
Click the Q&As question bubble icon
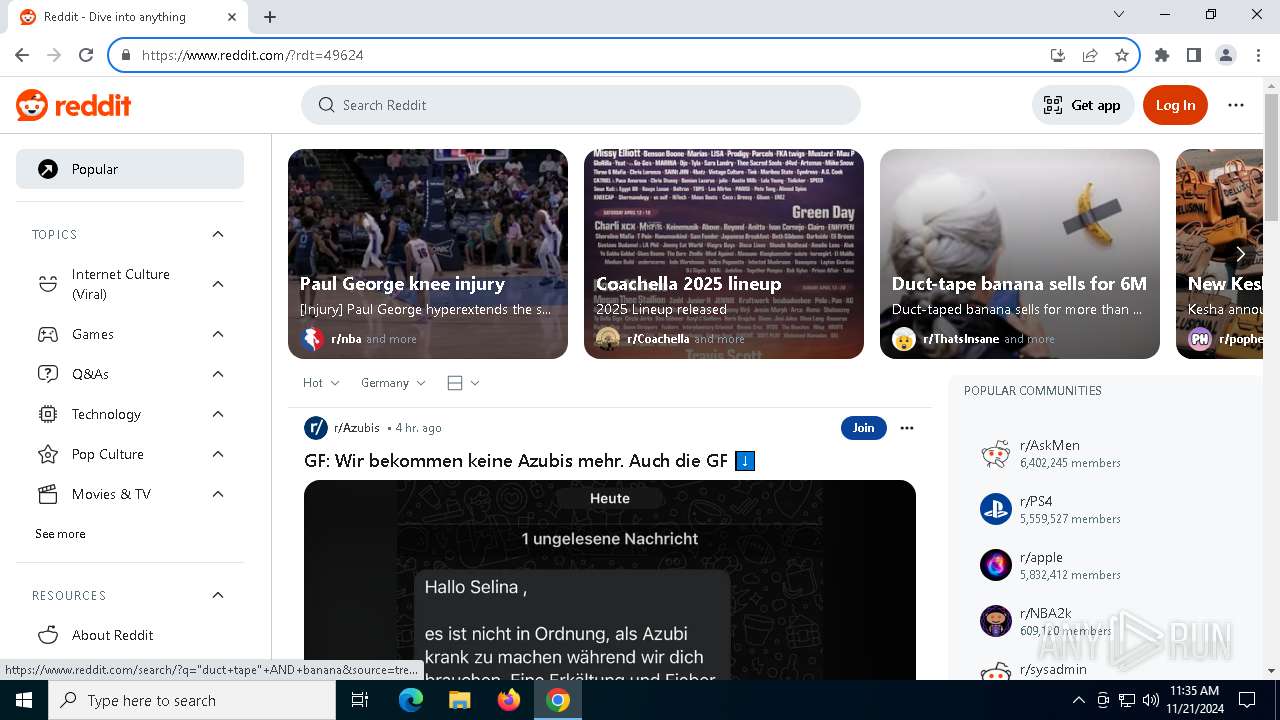coord(48,374)
